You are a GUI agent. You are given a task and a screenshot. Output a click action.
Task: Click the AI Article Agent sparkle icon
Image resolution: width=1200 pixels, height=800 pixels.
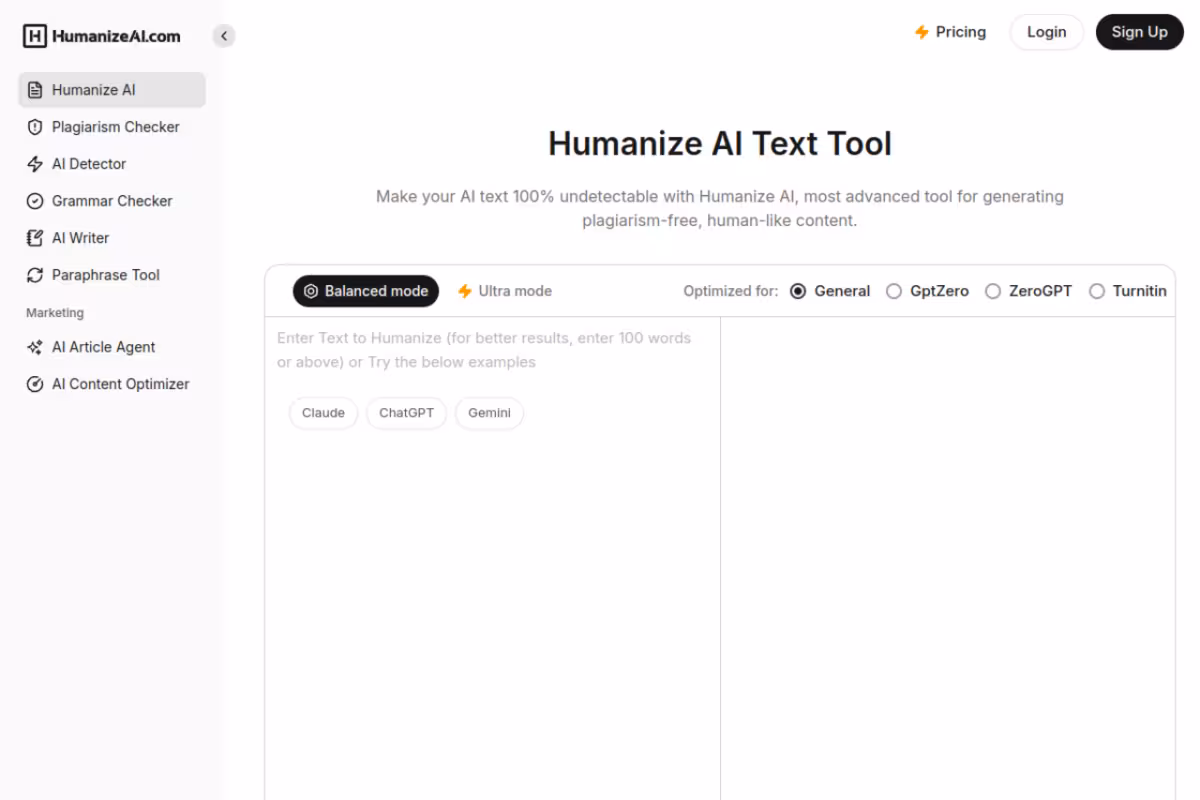point(35,347)
